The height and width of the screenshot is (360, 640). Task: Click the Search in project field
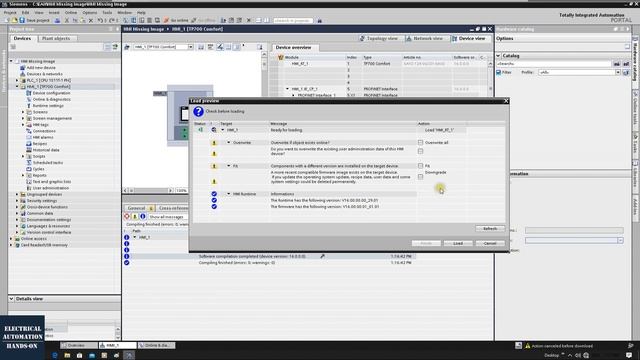tap(293, 20)
